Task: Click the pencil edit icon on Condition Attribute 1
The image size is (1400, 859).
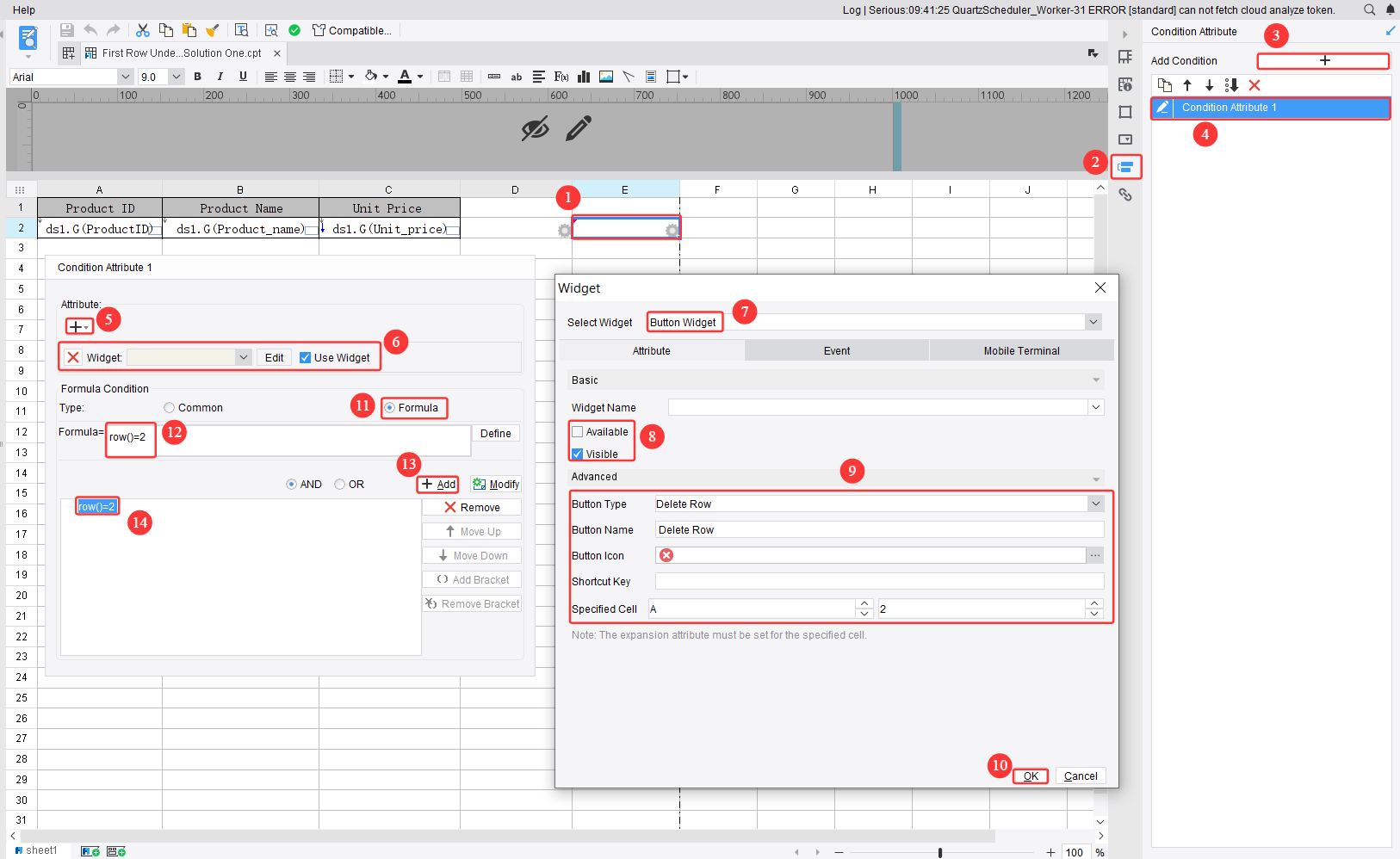Action: [x=1162, y=108]
